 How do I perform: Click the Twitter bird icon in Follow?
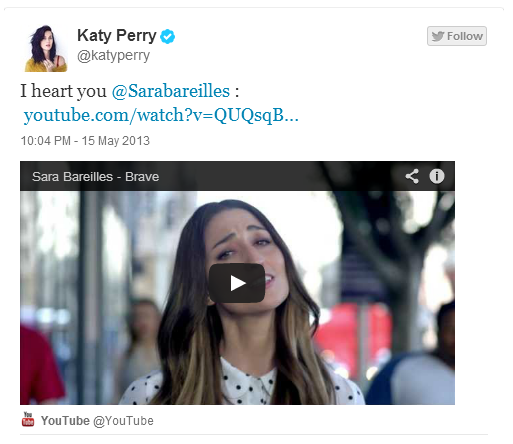438,36
